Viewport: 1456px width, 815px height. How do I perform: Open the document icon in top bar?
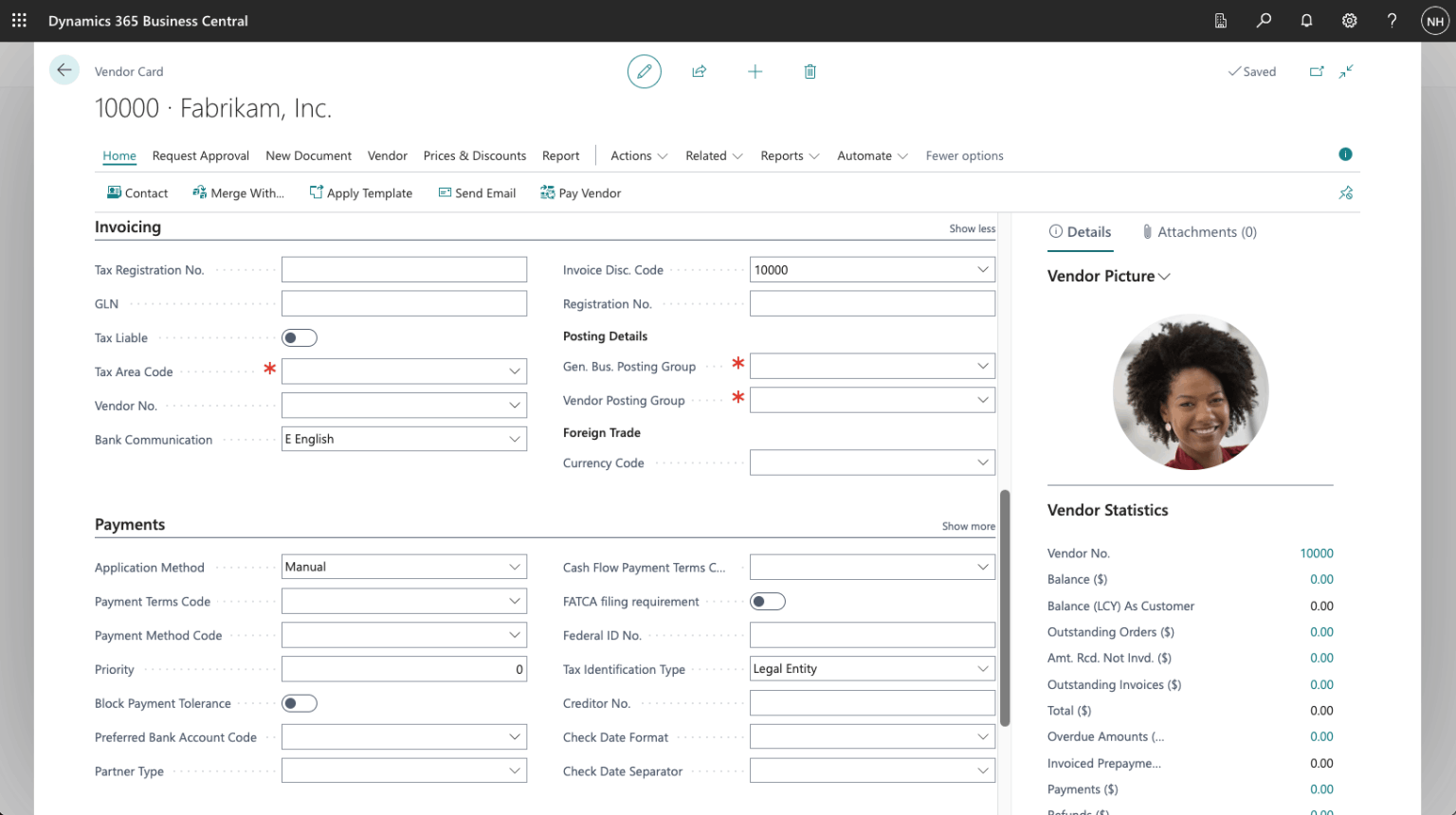tap(1221, 20)
